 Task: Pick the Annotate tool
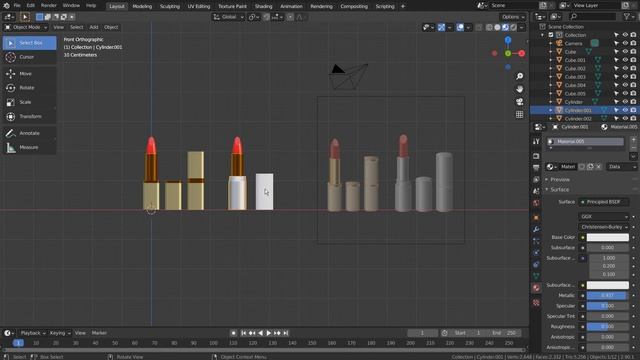click(x=29, y=133)
